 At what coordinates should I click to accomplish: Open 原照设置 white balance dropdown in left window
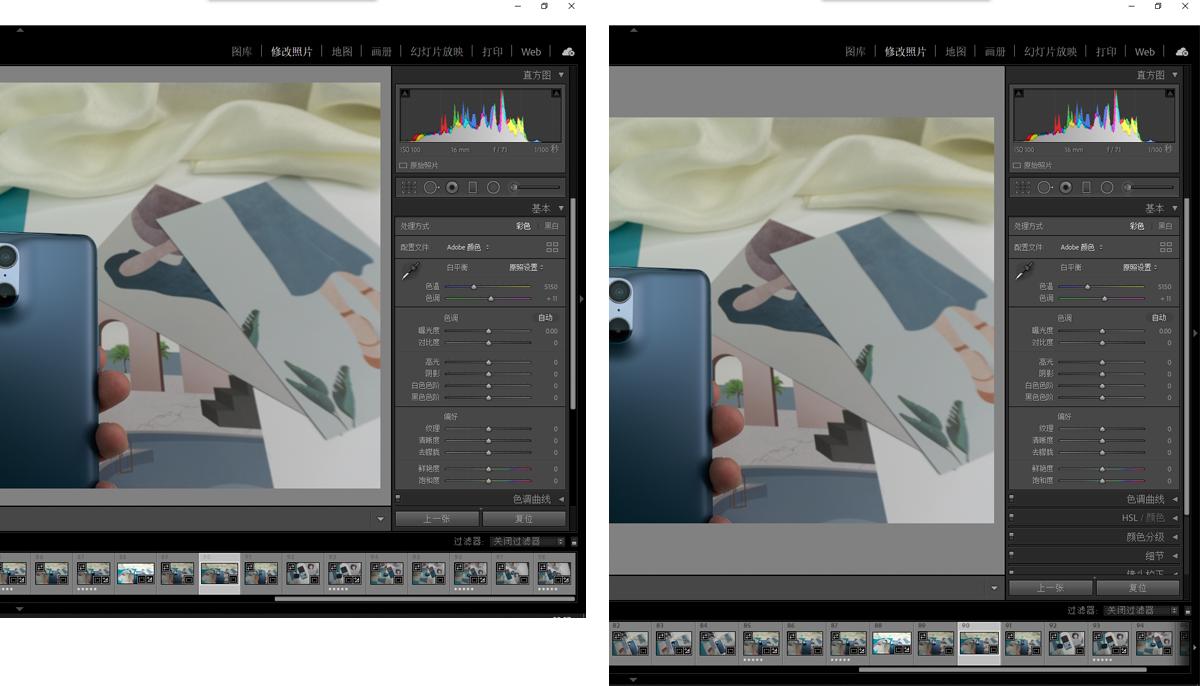tap(527, 267)
